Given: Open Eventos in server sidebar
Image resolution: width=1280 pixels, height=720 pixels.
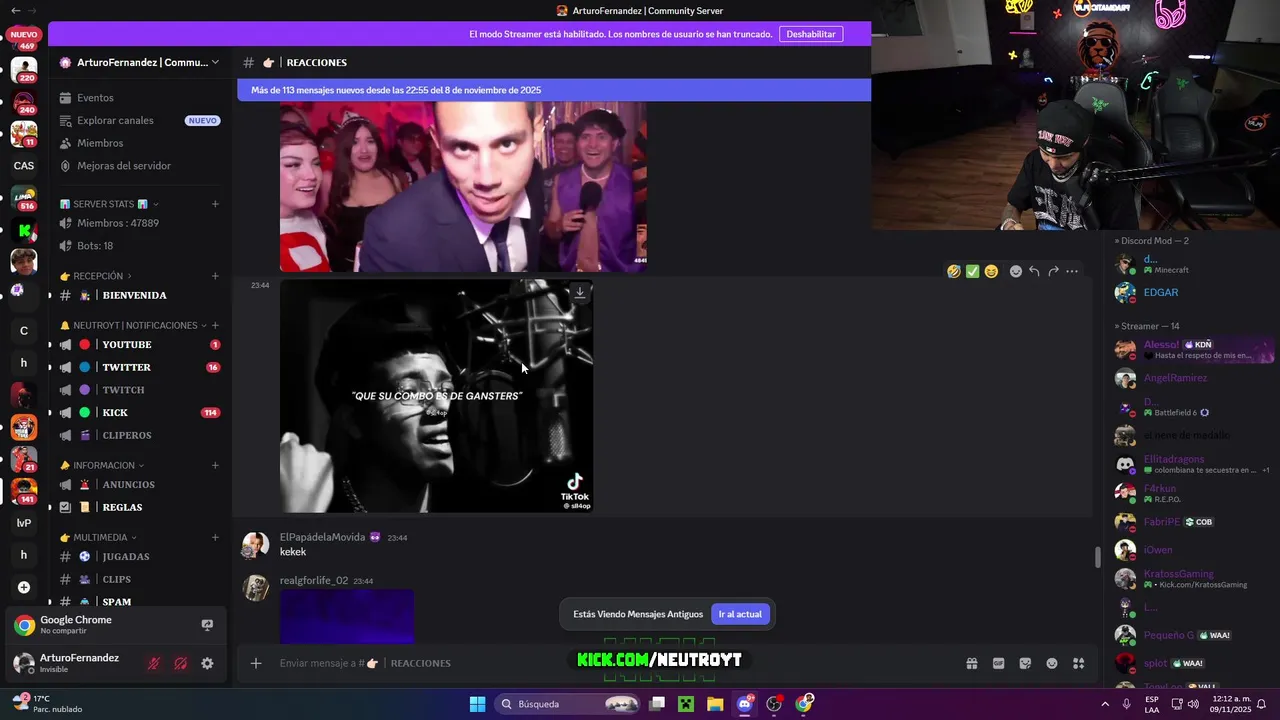Looking at the screenshot, I should point(140,98).
